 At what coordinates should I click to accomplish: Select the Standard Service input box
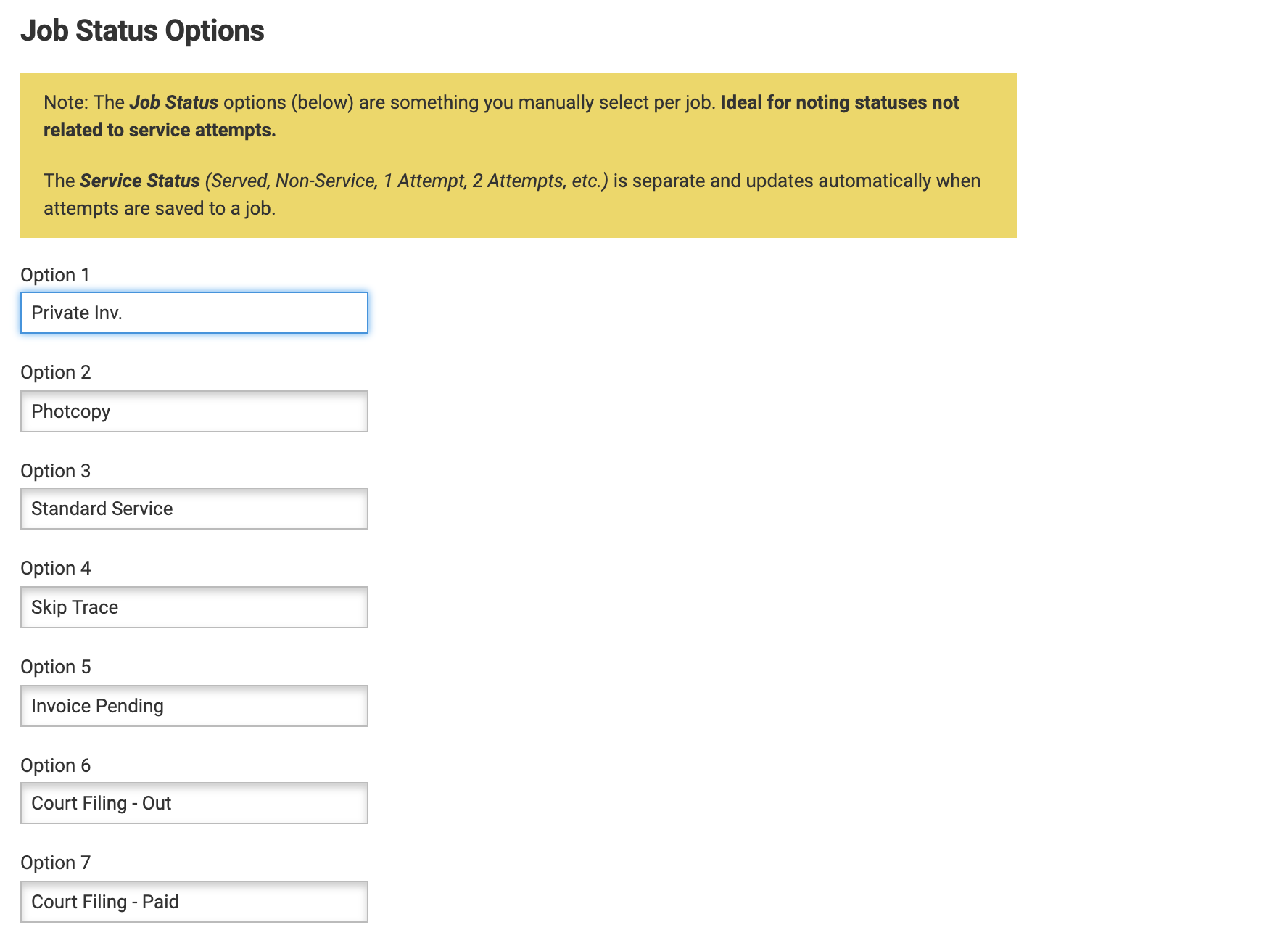pos(194,509)
